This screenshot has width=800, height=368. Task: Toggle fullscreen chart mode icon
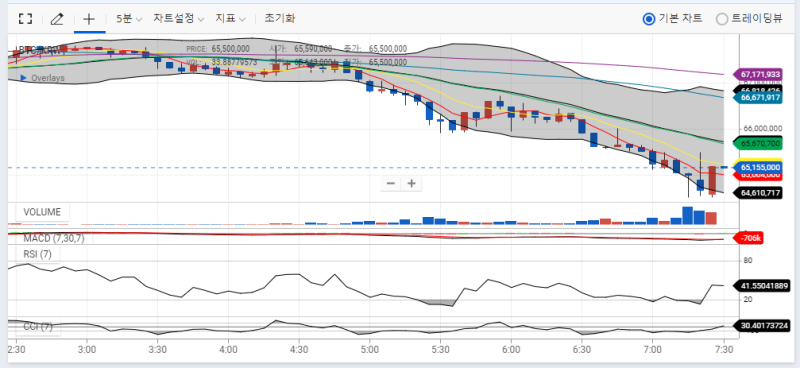coord(25,19)
